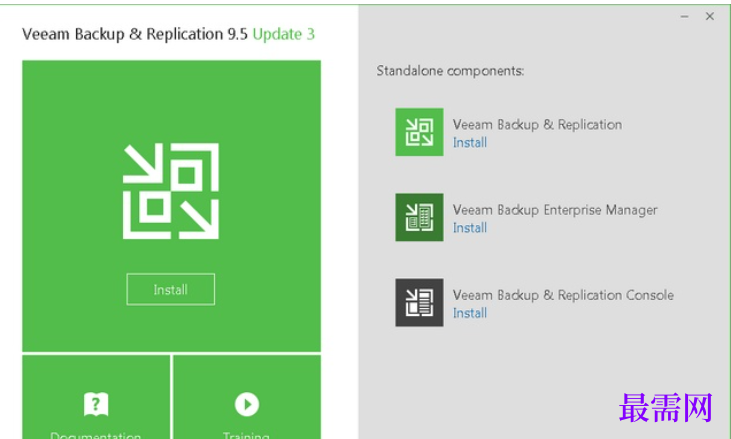Click the Standalone components heading
The width and height of the screenshot is (731, 439).
[450, 71]
